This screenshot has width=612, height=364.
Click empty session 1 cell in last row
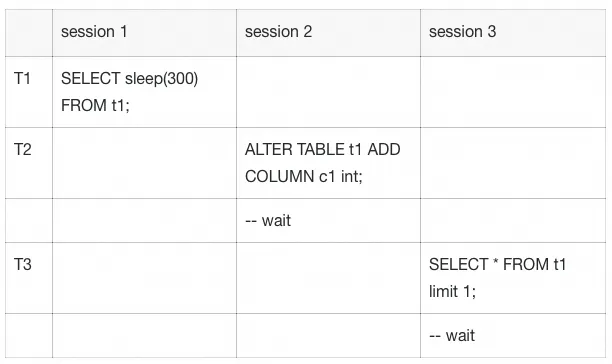(144, 336)
